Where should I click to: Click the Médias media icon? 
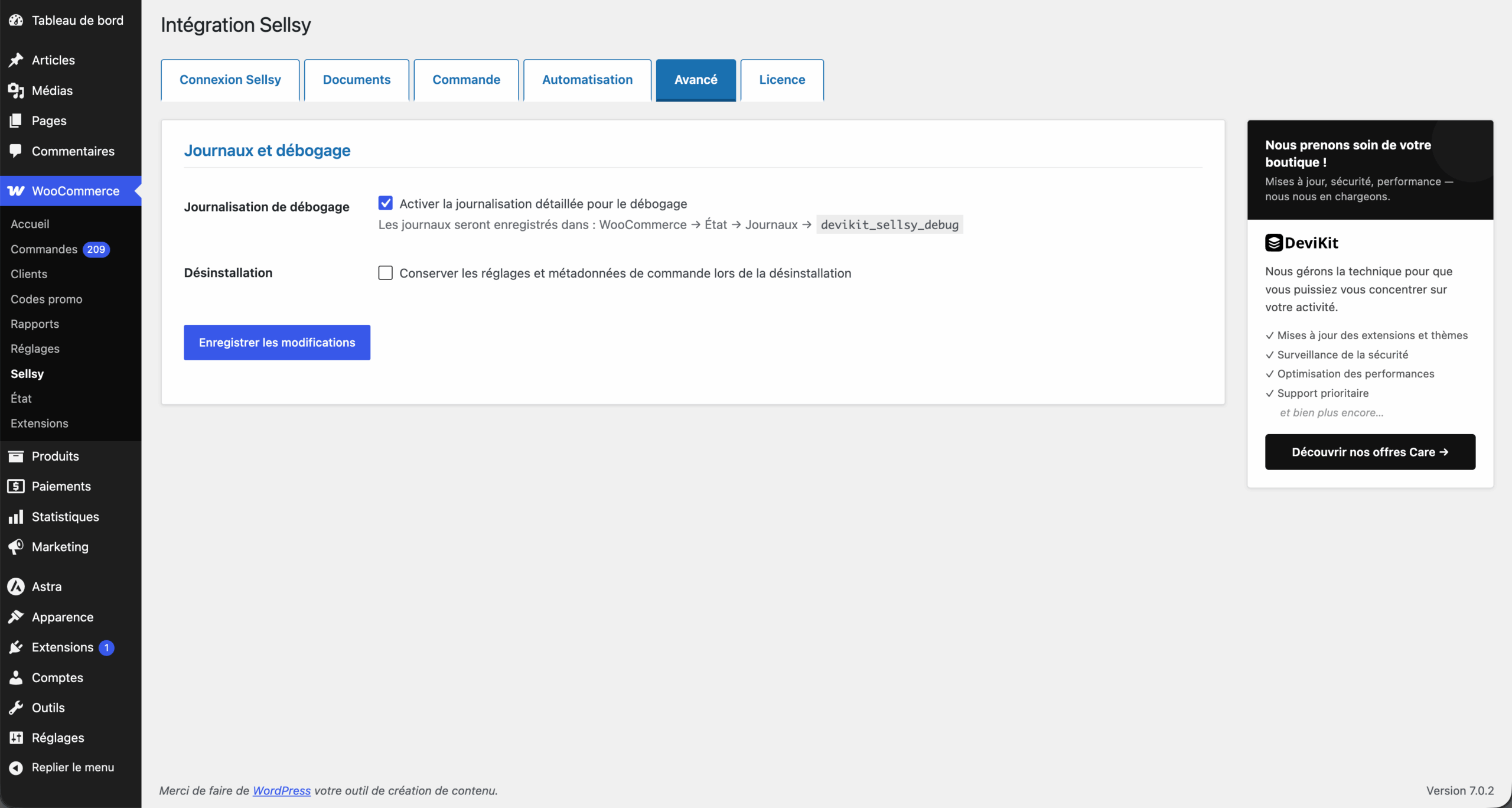click(x=16, y=90)
